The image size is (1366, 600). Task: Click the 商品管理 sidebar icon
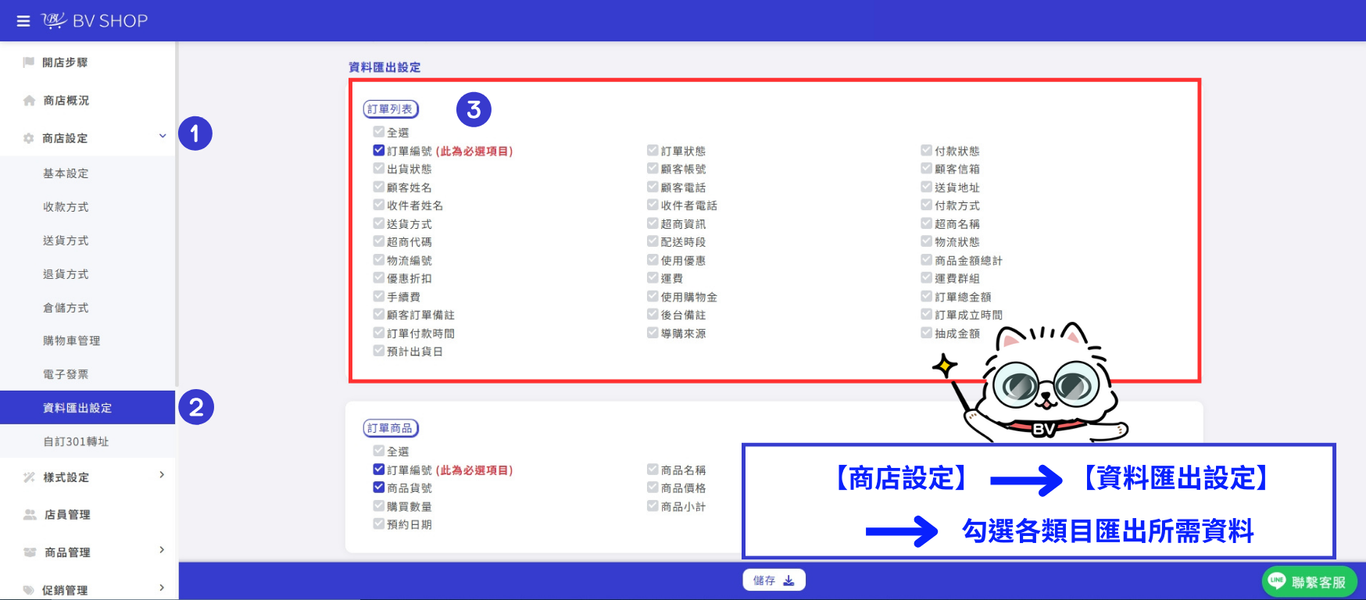[29, 552]
